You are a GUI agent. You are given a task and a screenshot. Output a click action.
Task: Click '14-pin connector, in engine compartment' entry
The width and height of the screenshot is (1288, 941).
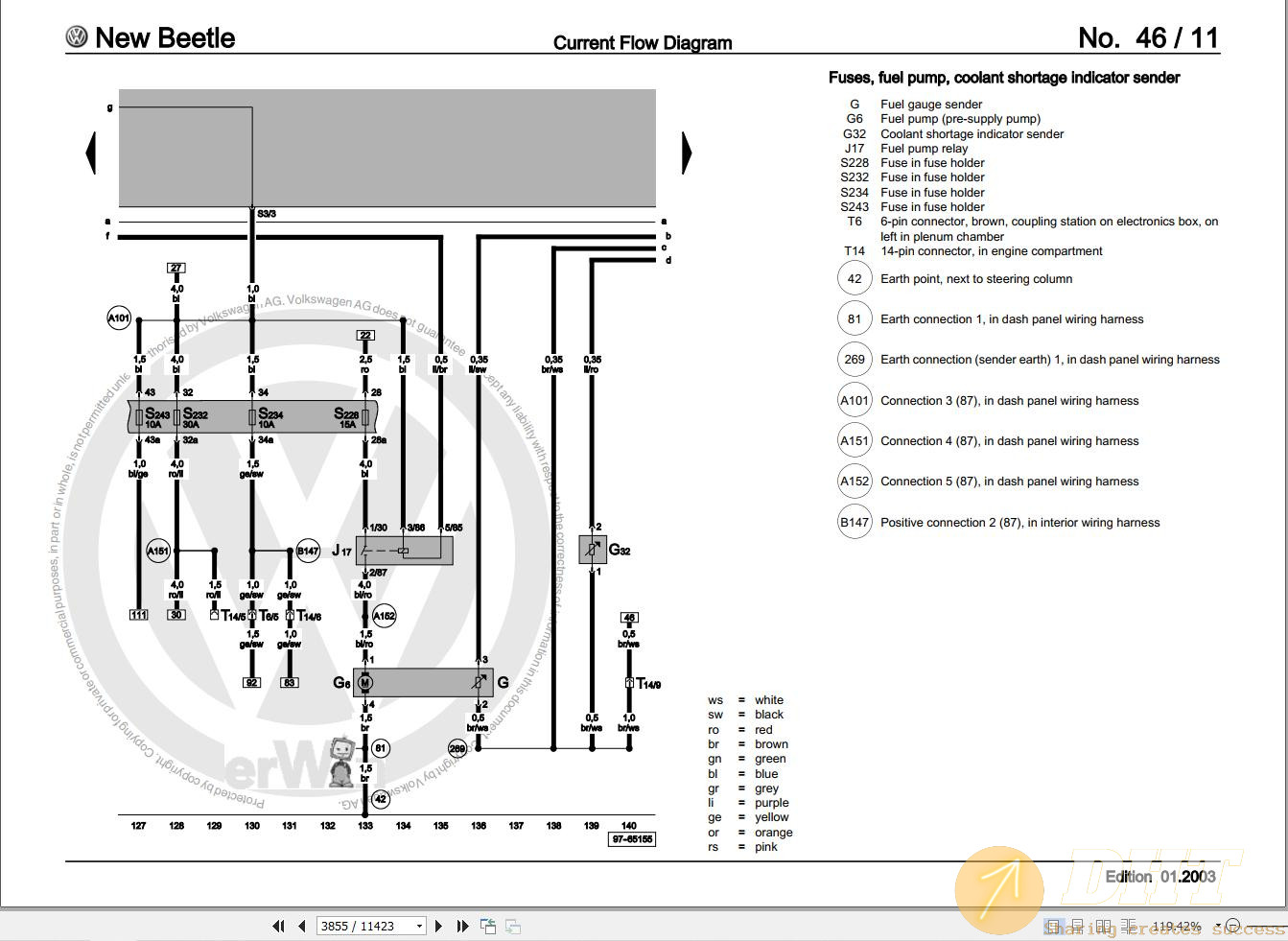click(992, 251)
